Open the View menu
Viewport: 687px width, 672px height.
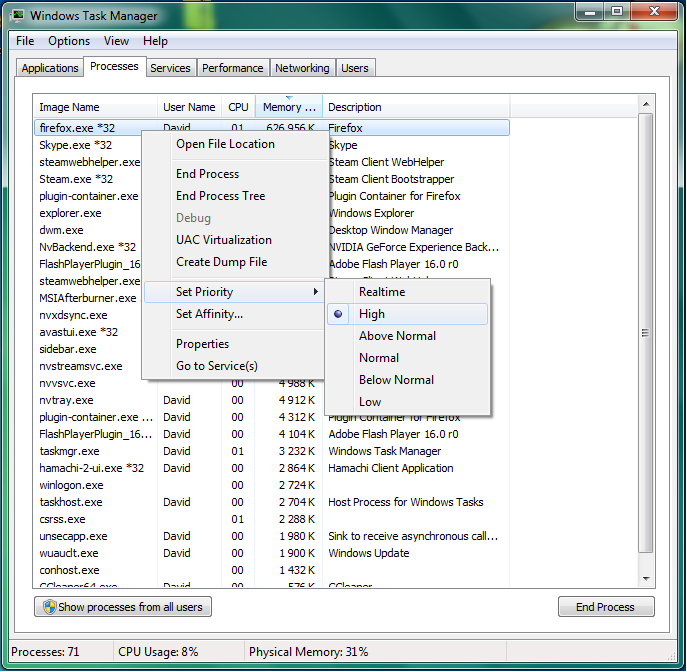[x=117, y=41]
